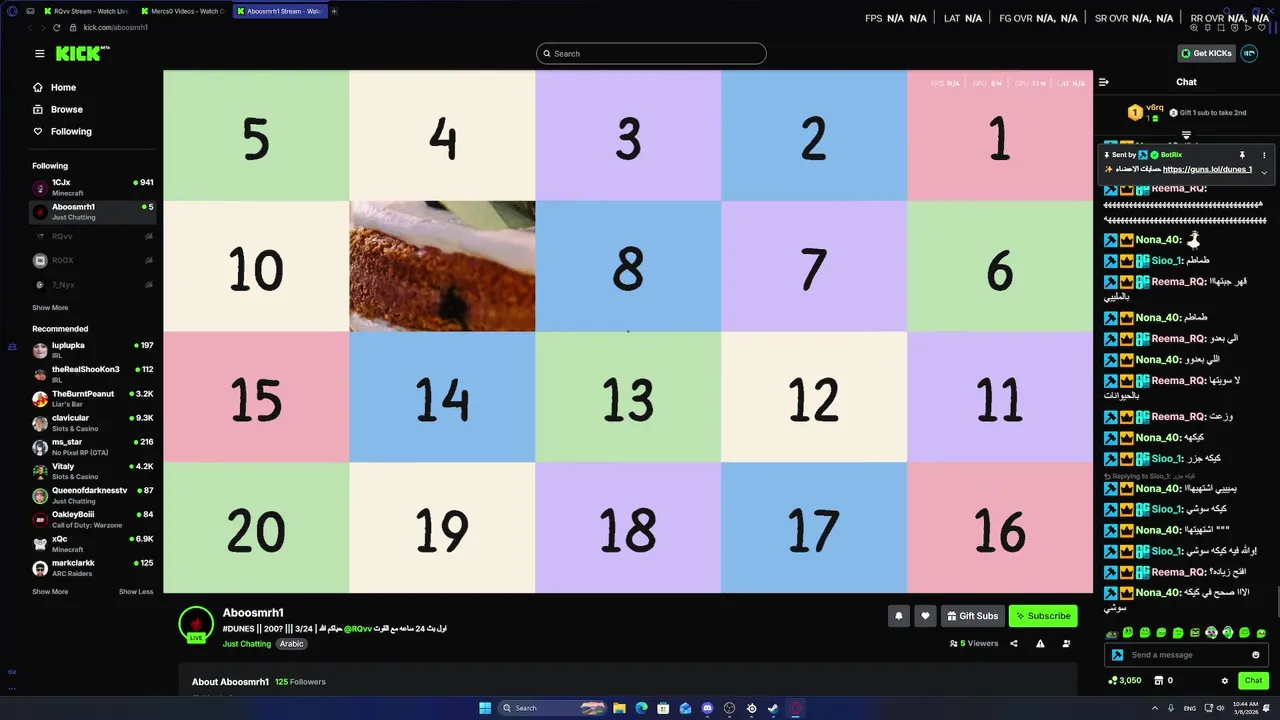Click the kick.com address bar

[115, 27]
